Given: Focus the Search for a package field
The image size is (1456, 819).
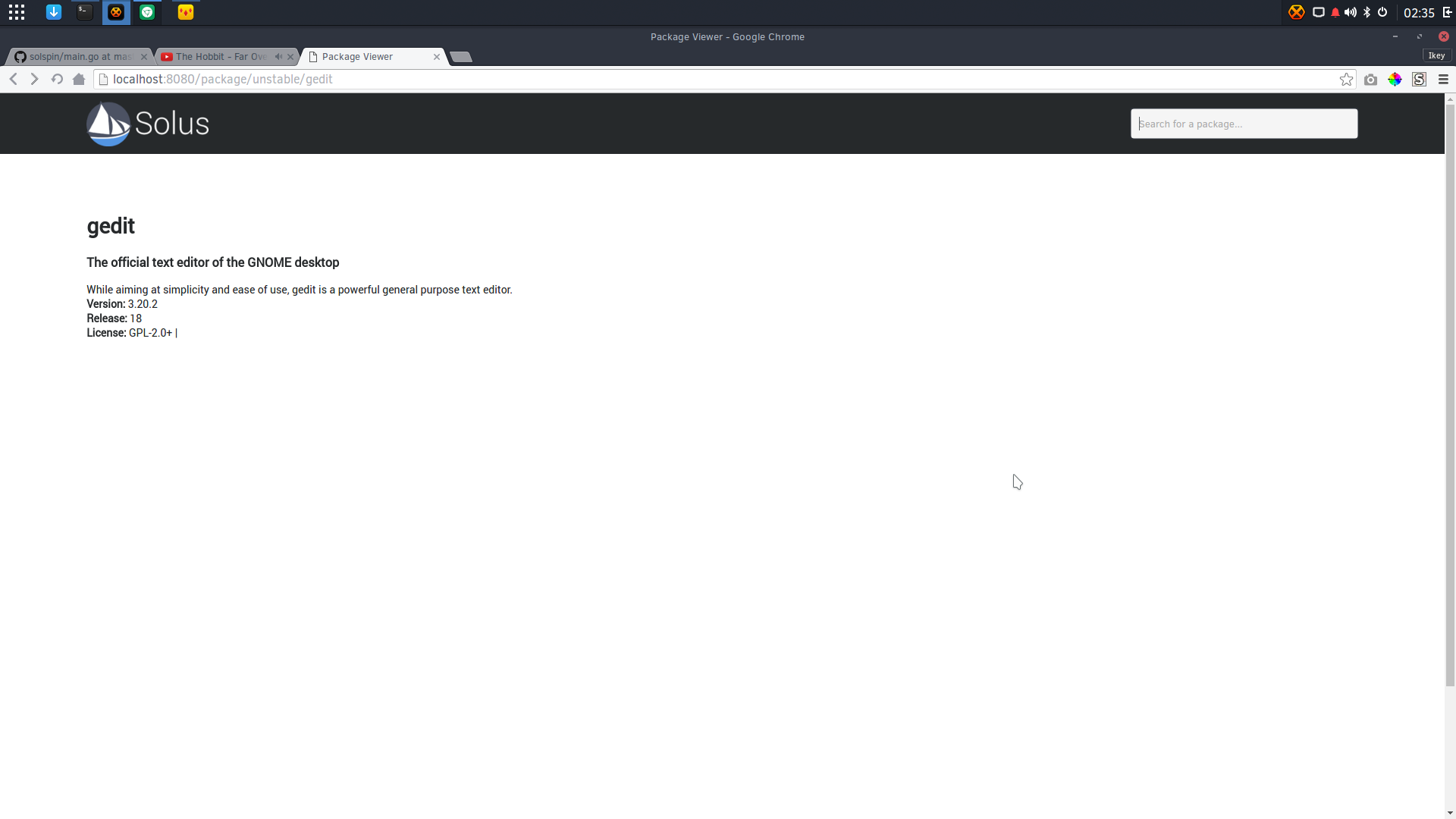Looking at the screenshot, I should [1244, 124].
